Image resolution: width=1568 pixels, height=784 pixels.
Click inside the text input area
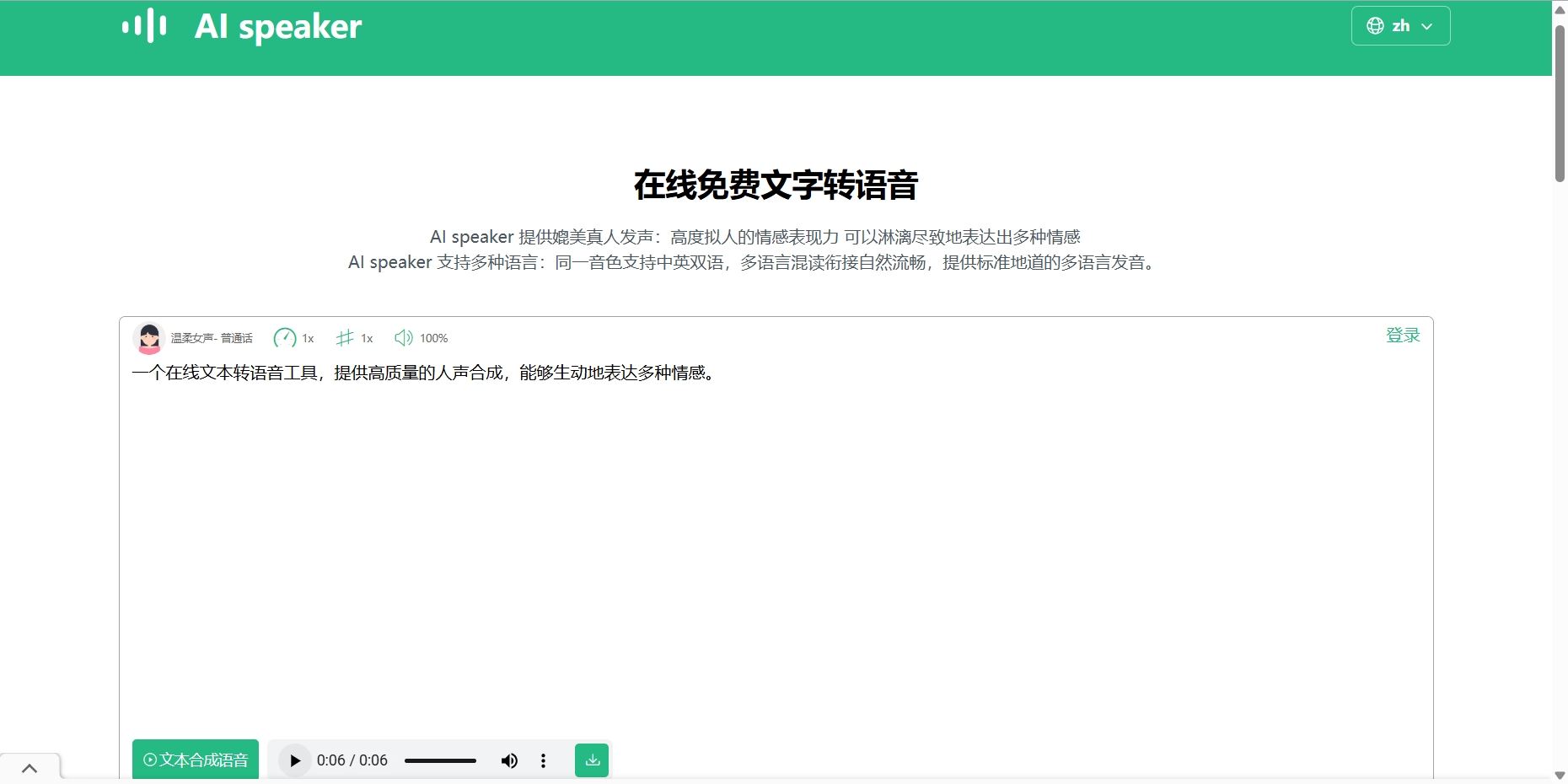tap(776, 548)
